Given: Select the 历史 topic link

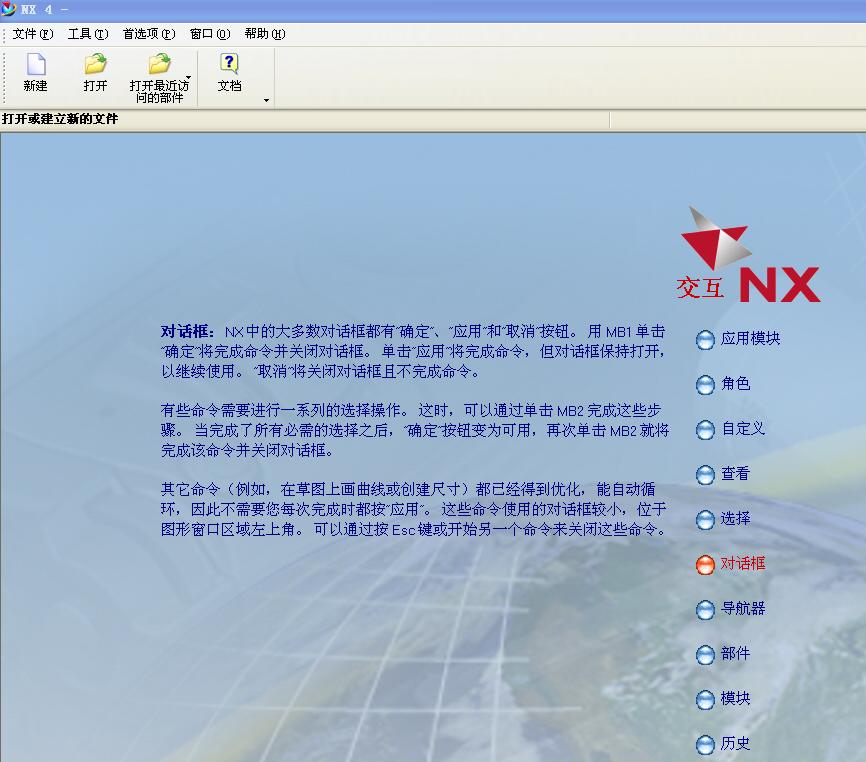Looking at the screenshot, I should point(736,743).
